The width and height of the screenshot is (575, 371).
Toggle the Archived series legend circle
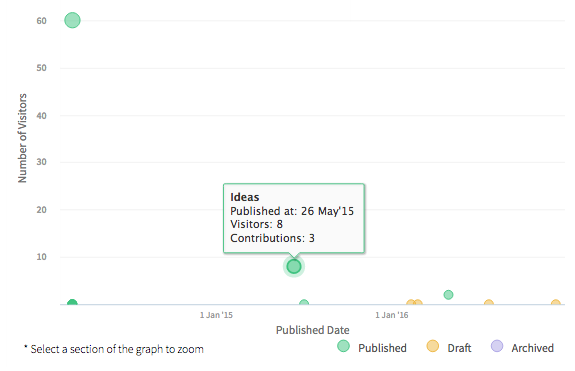(497, 346)
